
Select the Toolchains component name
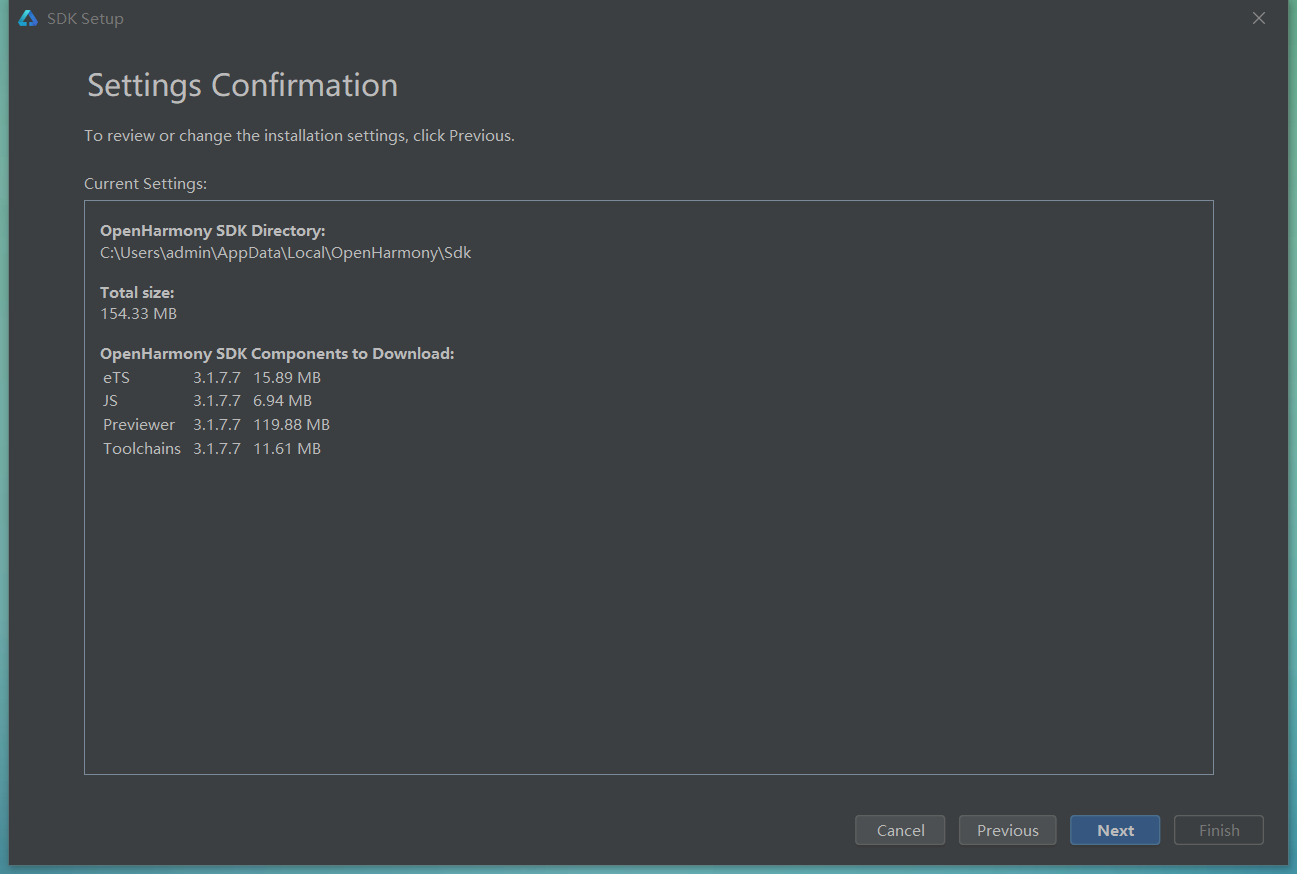click(142, 449)
